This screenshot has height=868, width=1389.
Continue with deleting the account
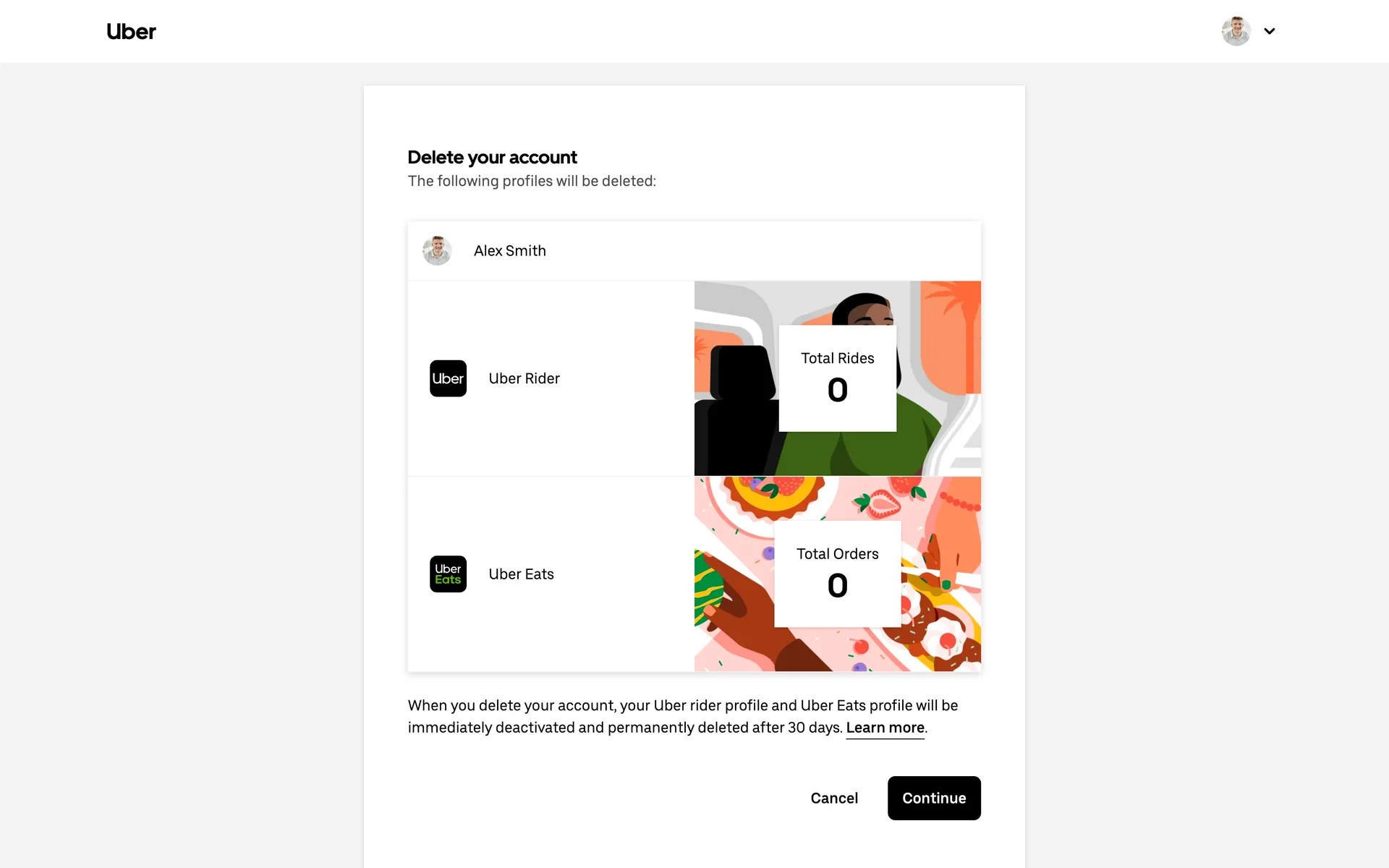934,798
